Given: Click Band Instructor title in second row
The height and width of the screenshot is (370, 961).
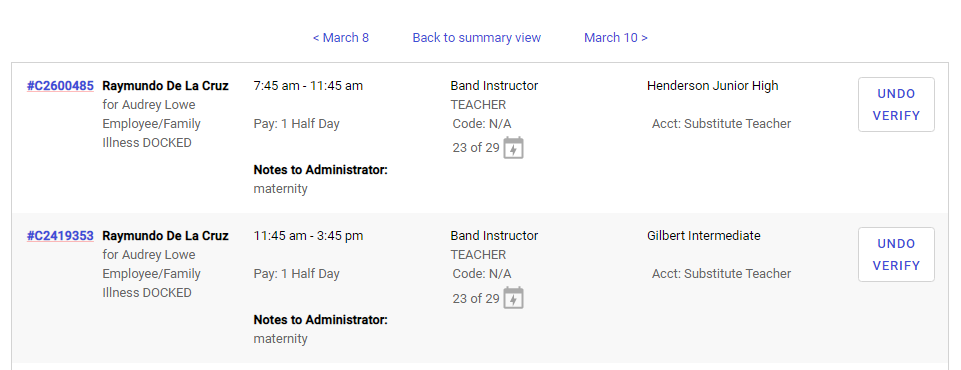Looking at the screenshot, I should pos(494,236).
